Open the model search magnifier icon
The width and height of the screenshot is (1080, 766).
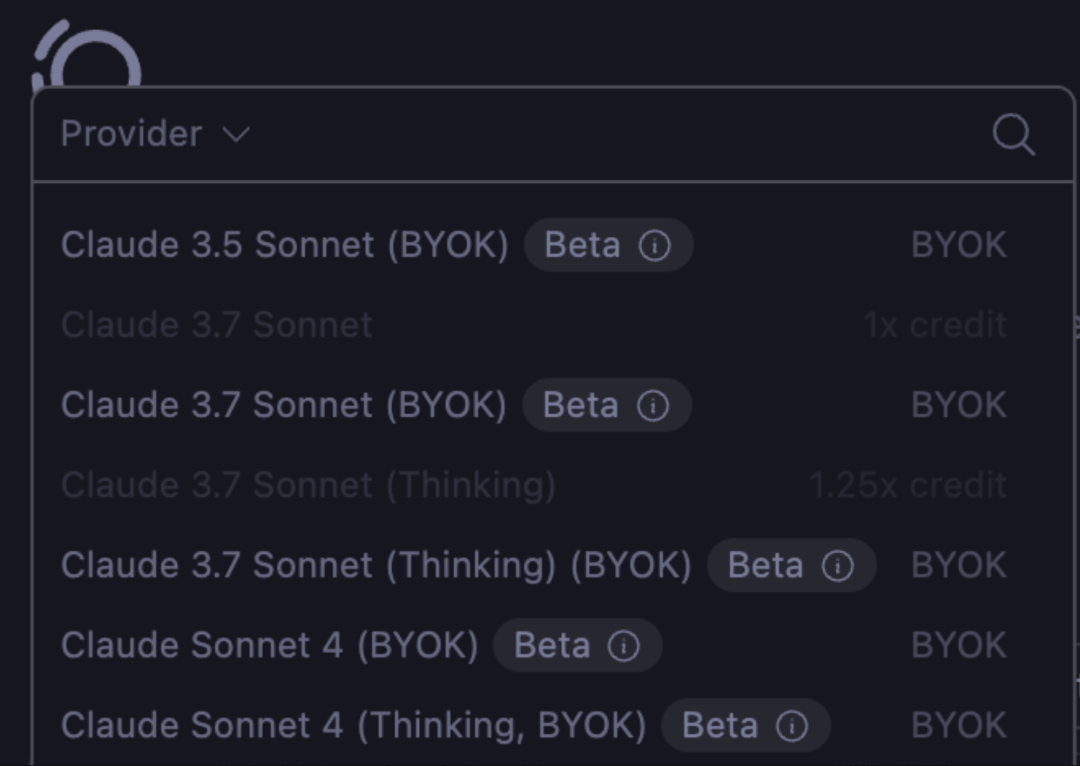click(1013, 134)
